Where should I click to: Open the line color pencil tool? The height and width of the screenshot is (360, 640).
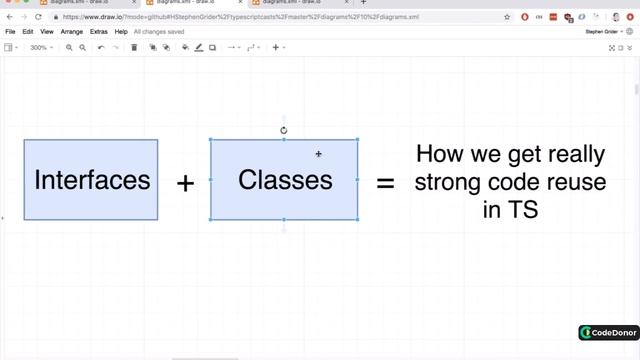pyautogui.click(x=199, y=48)
